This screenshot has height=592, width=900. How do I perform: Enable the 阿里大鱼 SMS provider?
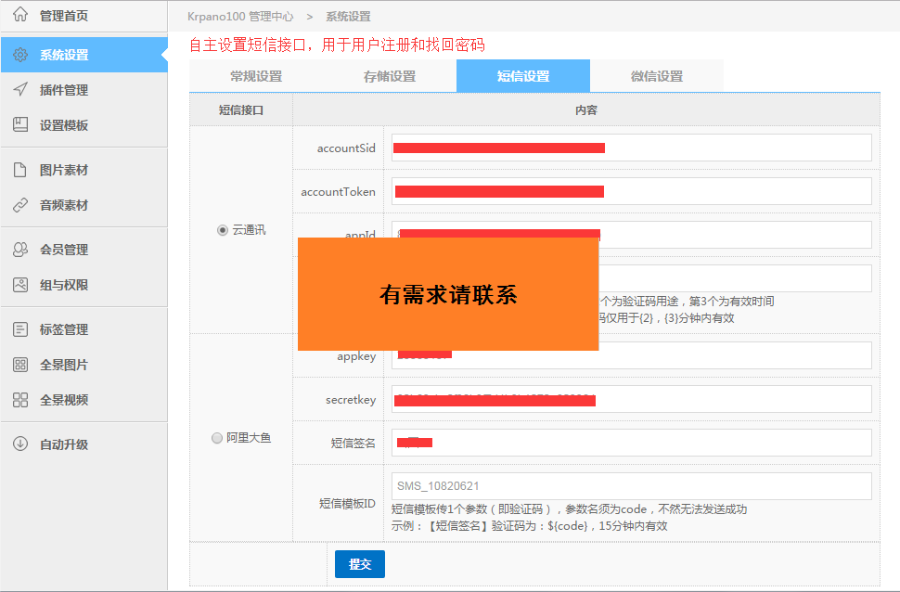pos(216,437)
